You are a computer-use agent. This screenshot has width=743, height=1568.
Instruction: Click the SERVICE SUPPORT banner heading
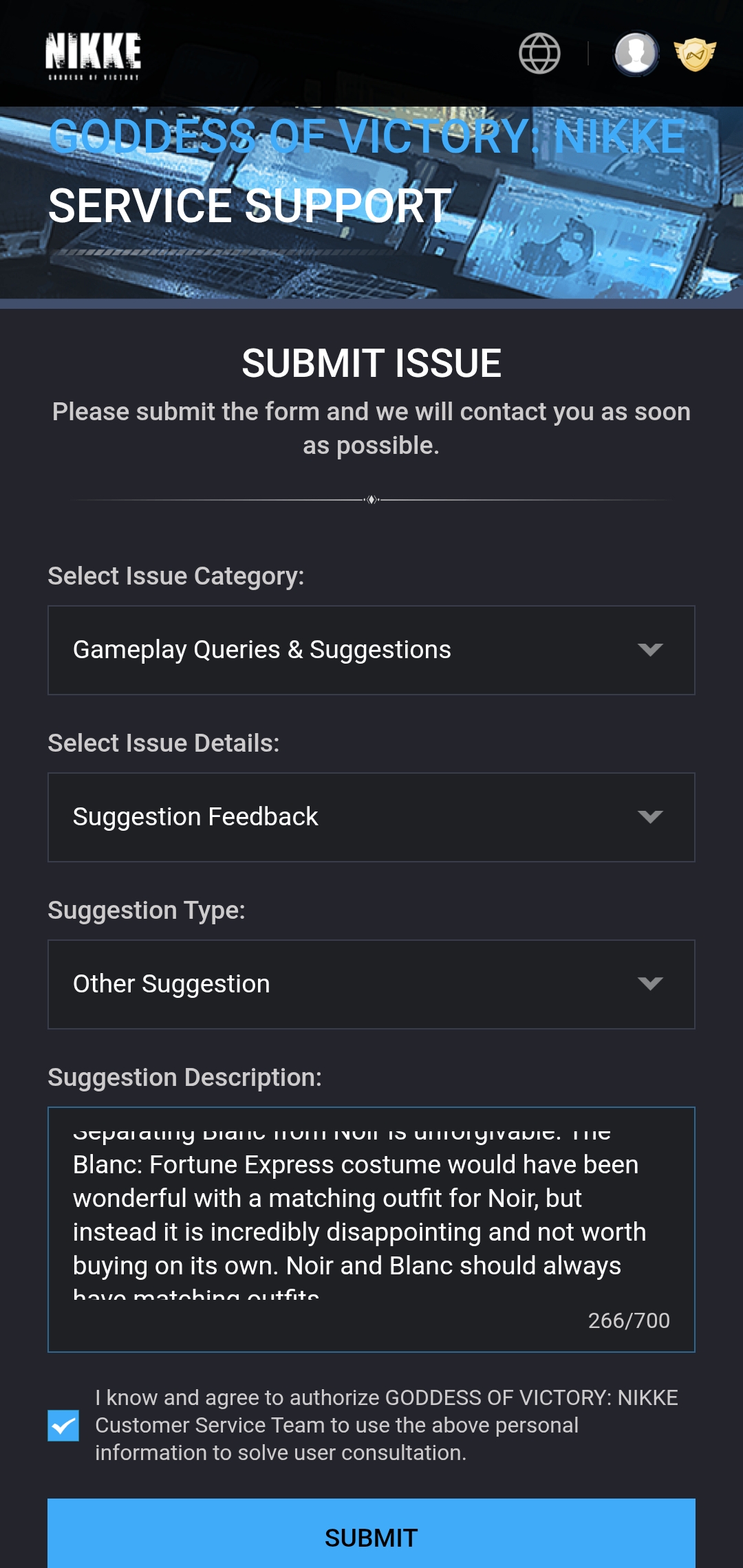(250, 206)
